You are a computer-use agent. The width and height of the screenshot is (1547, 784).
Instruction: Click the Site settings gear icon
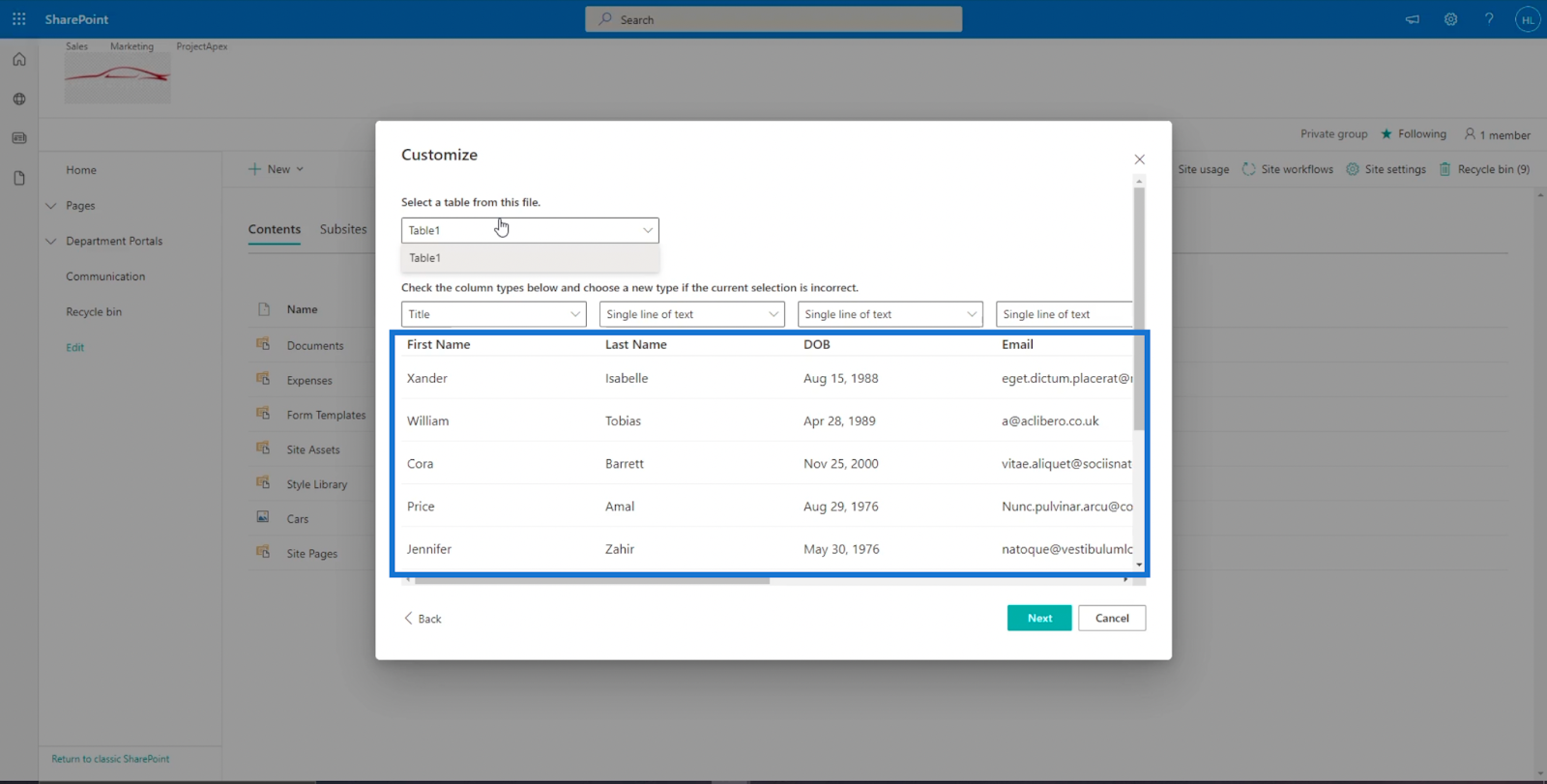coord(1353,169)
